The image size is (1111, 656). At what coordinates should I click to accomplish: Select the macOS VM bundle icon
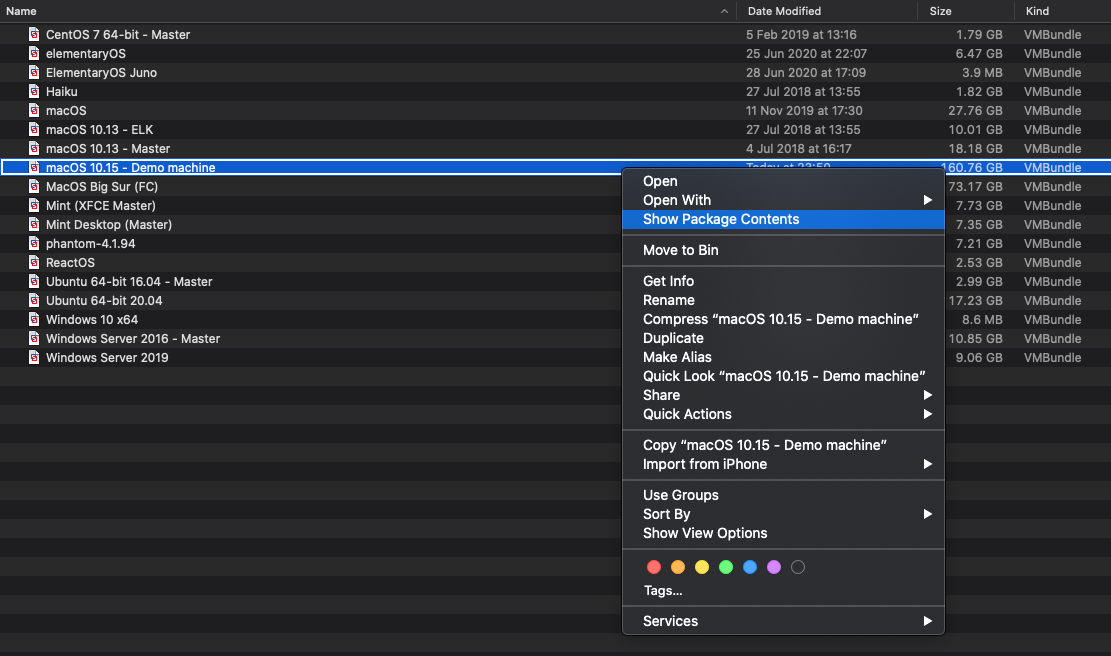34,111
